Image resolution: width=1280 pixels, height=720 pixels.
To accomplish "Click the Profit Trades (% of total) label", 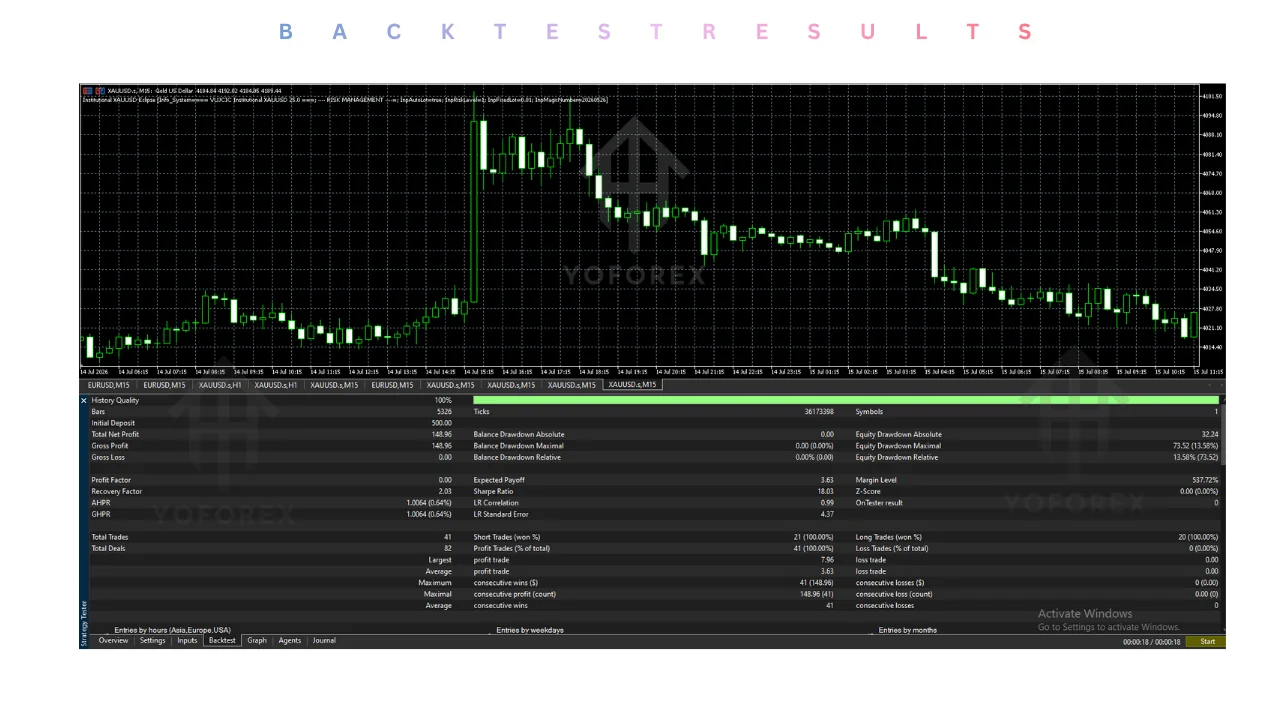I will [512, 549].
